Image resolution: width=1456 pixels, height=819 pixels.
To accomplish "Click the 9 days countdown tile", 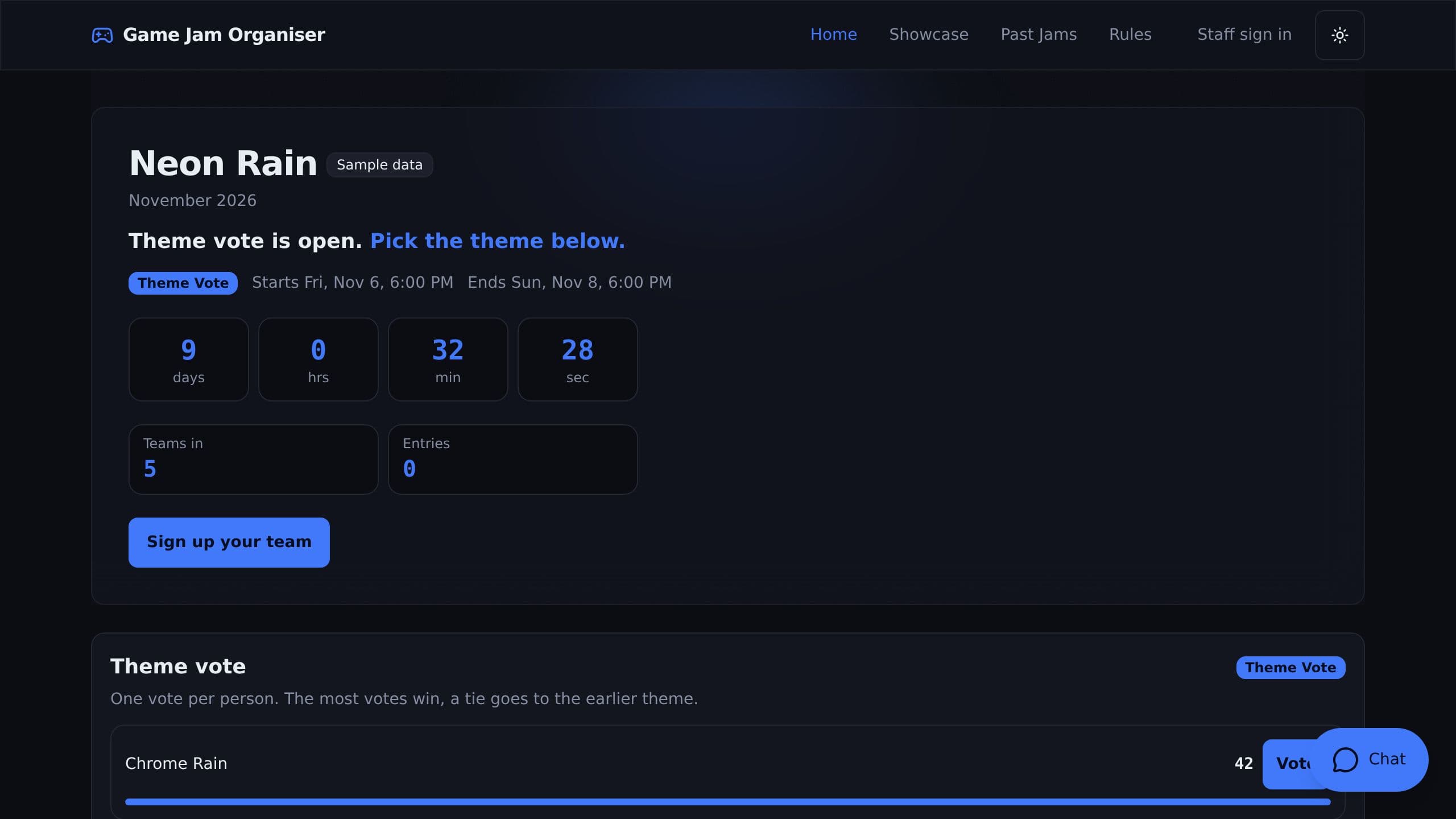I will [188, 359].
